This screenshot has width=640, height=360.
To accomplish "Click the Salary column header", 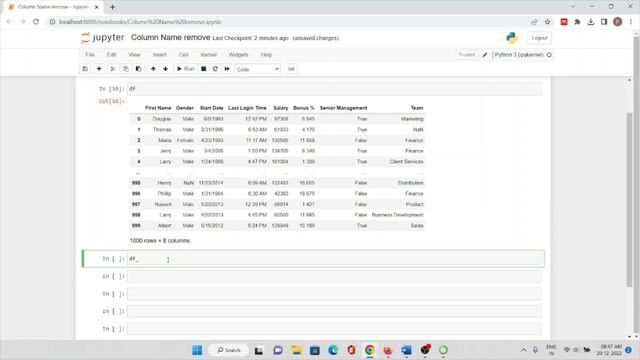I will point(280,108).
